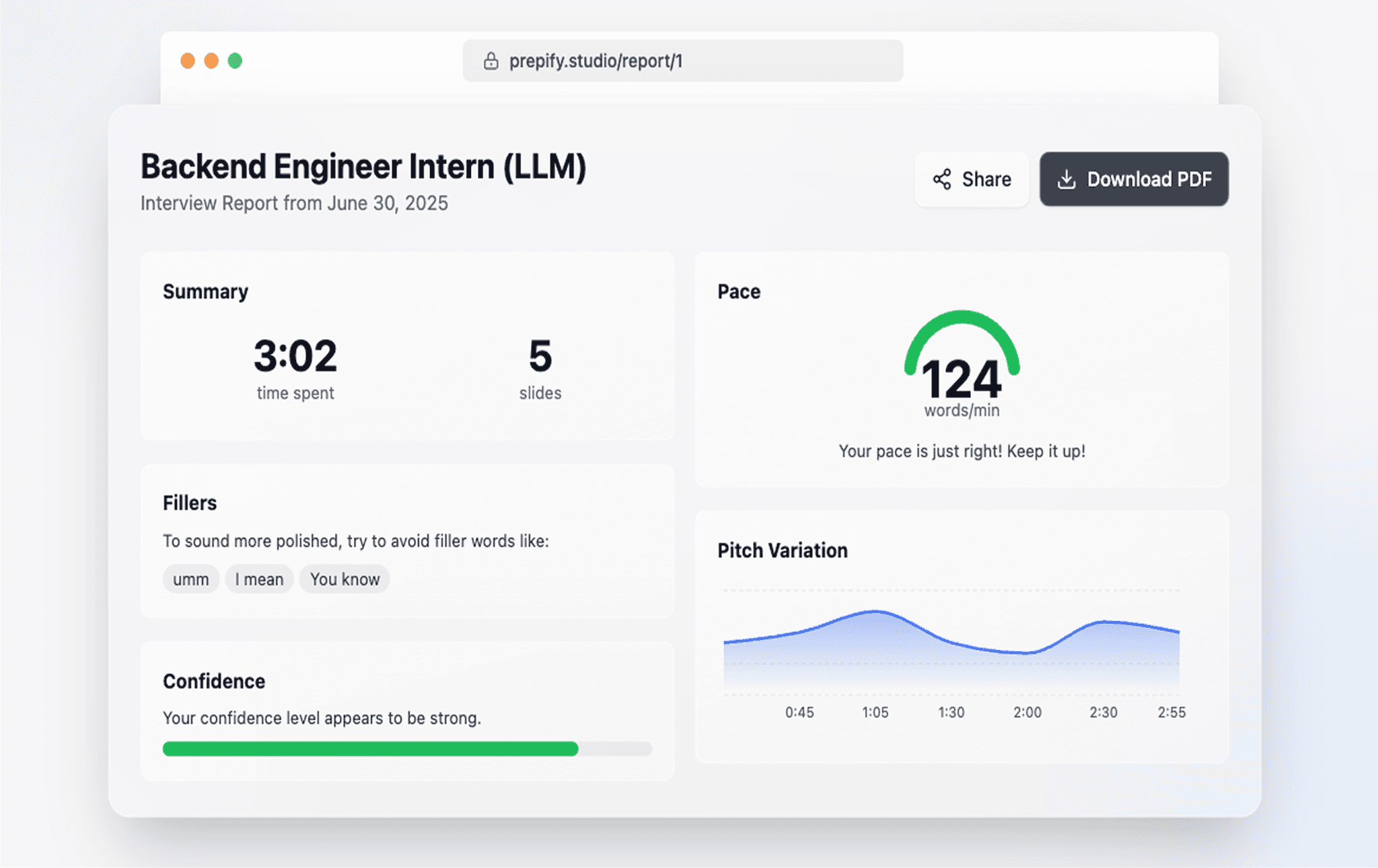Click the address bar showing prepify.studio/report/1
The height and width of the screenshot is (868, 1378).
pyautogui.click(x=682, y=61)
